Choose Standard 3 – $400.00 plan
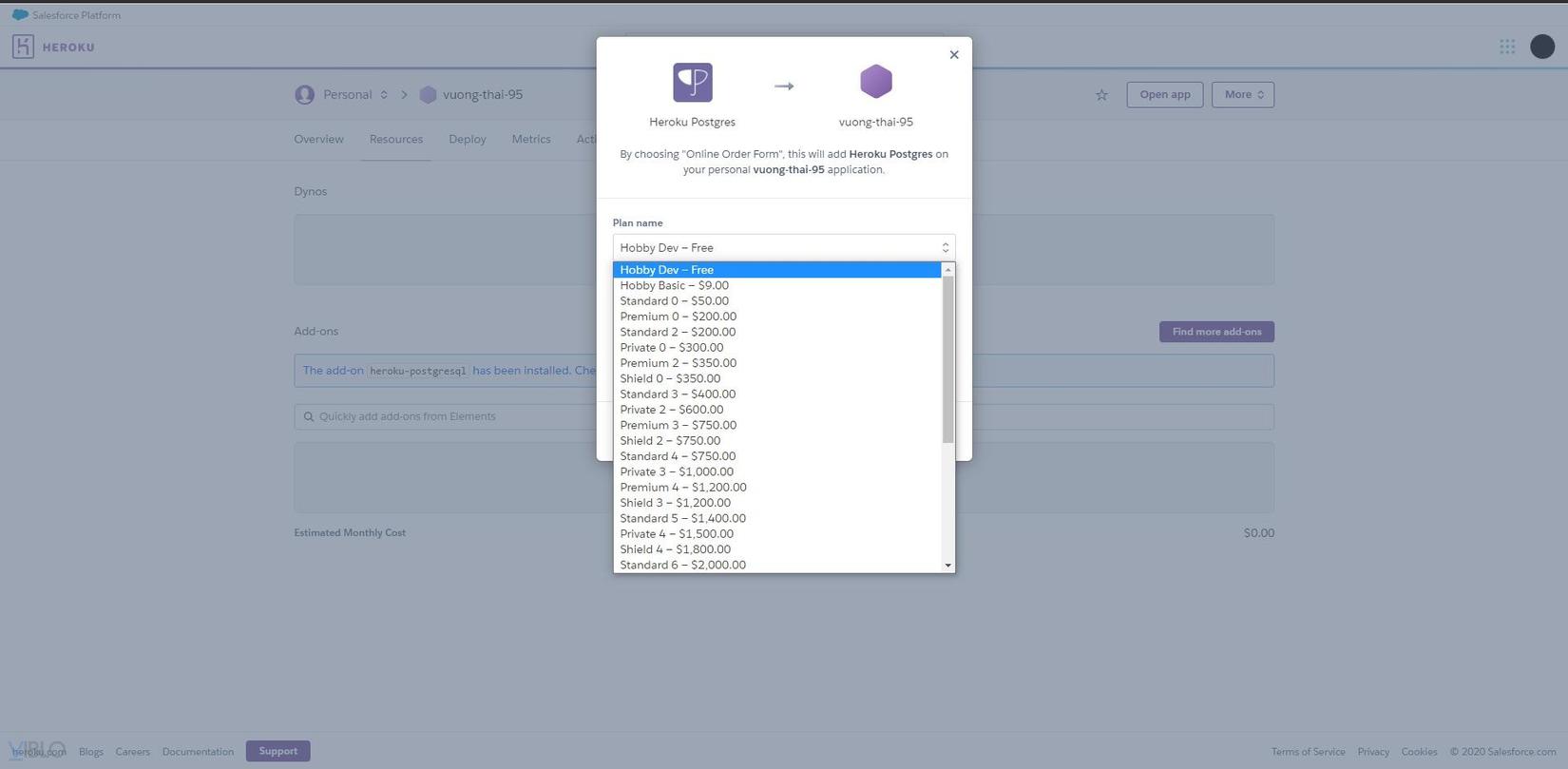1568x769 pixels. 777,394
